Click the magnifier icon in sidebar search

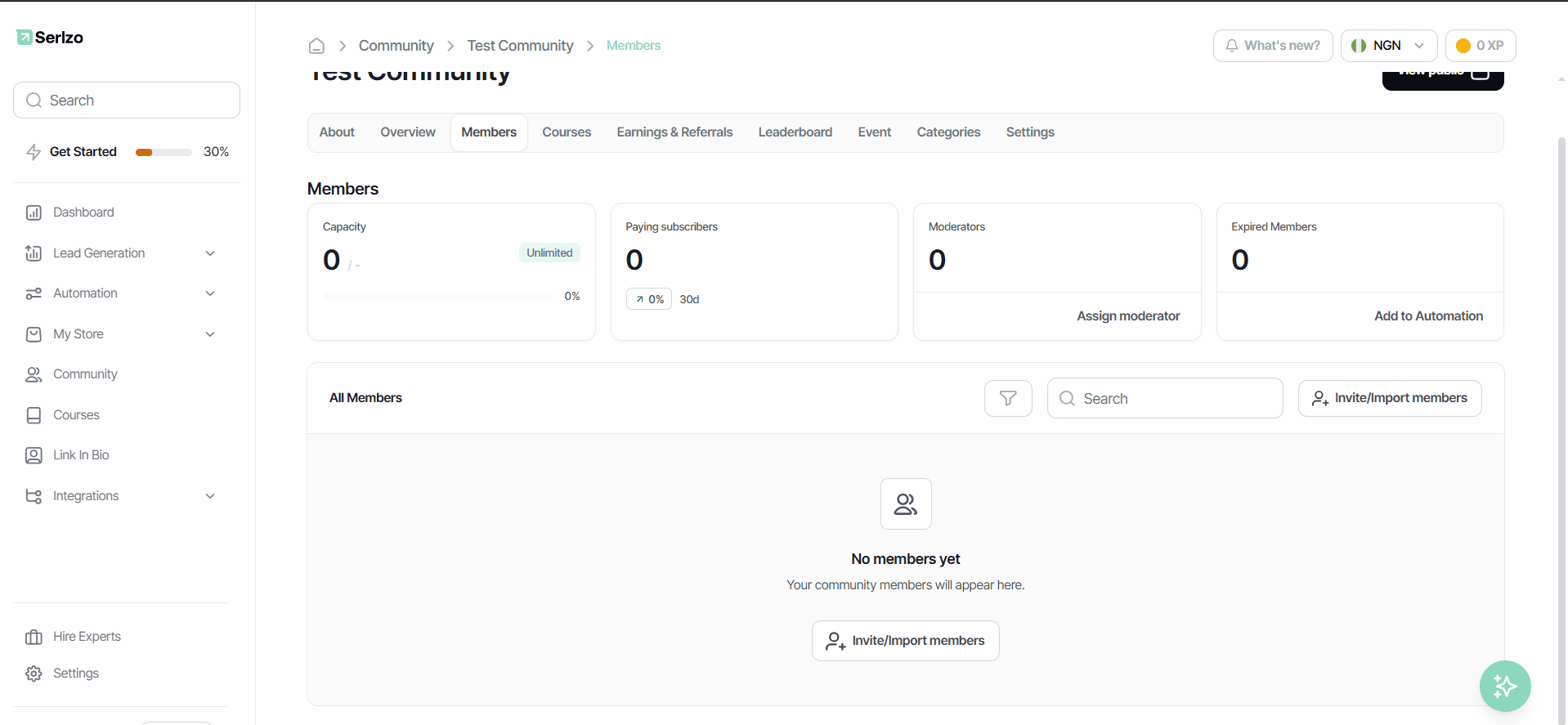coord(34,101)
